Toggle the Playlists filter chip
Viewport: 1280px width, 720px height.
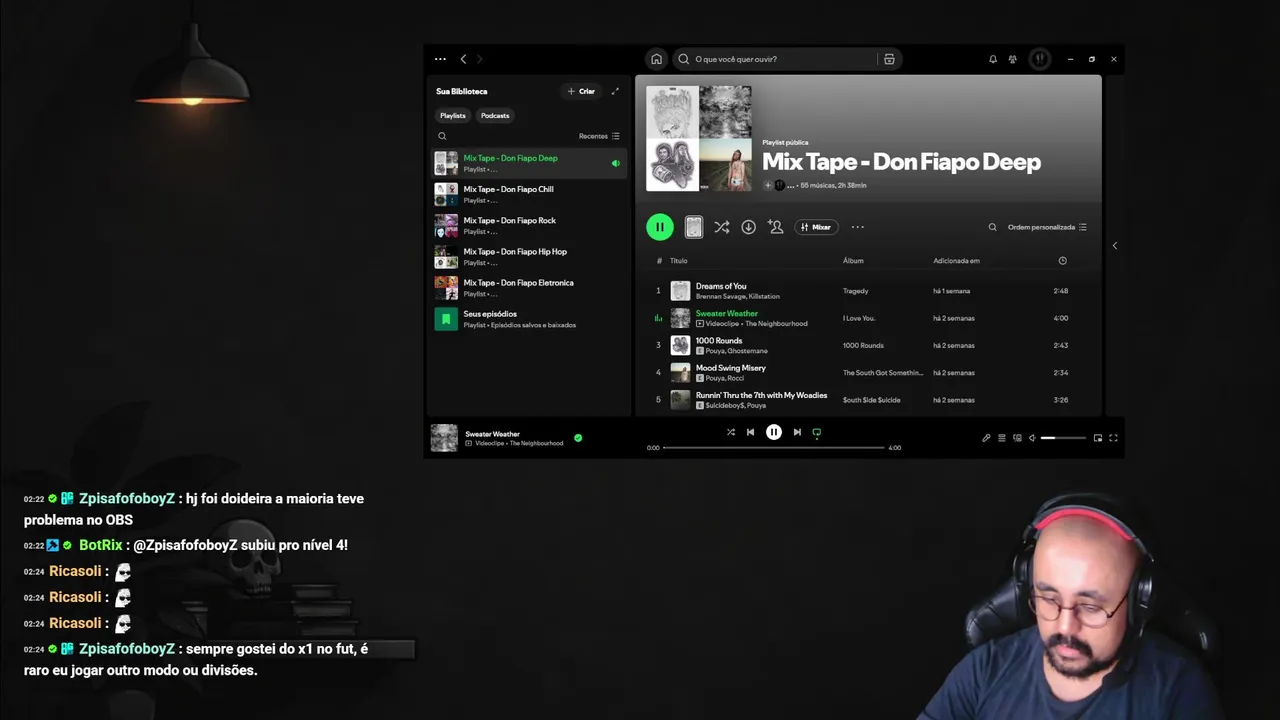[x=453, y=115]
